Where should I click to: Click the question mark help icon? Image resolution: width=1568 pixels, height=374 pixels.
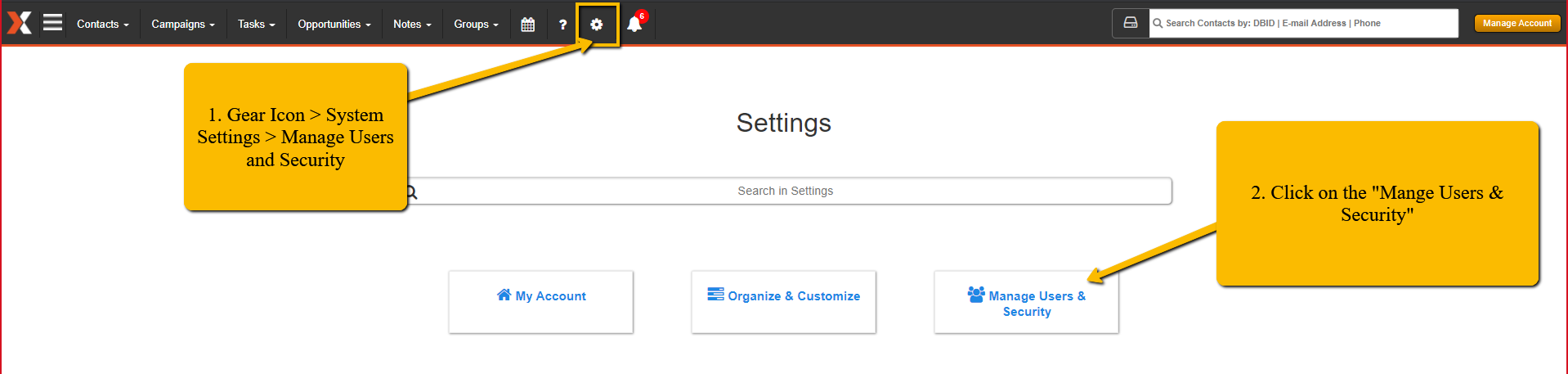point(562,25)
